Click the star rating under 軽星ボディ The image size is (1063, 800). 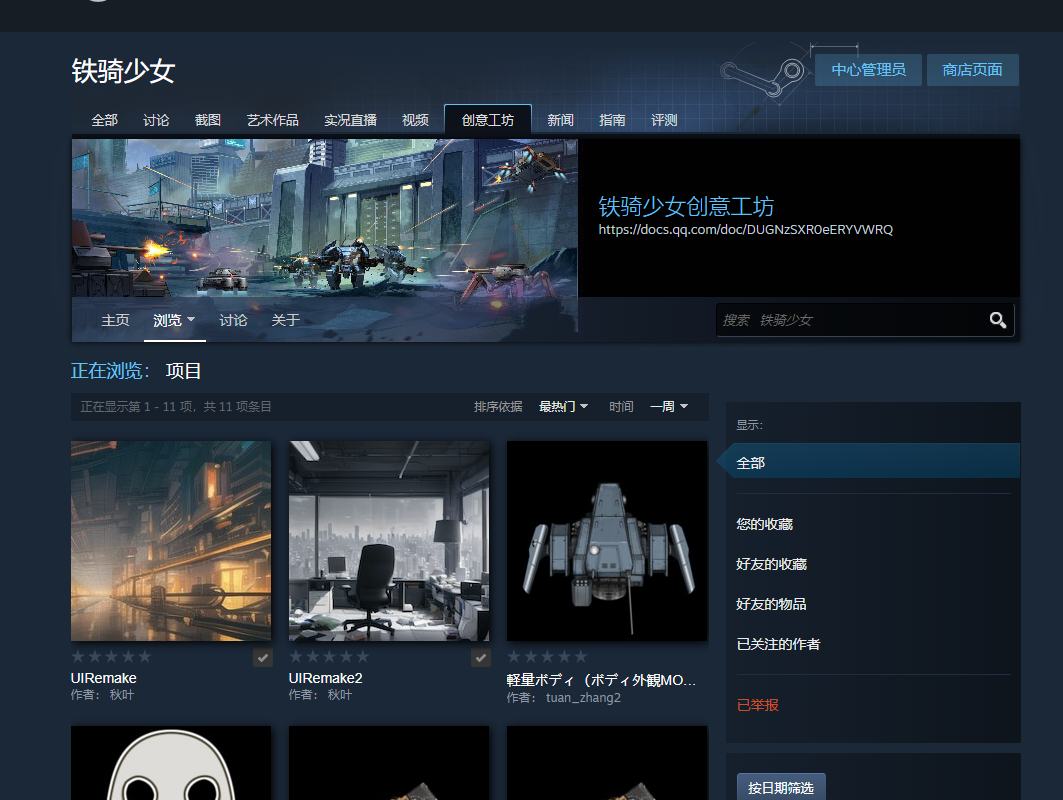(547, 656)
